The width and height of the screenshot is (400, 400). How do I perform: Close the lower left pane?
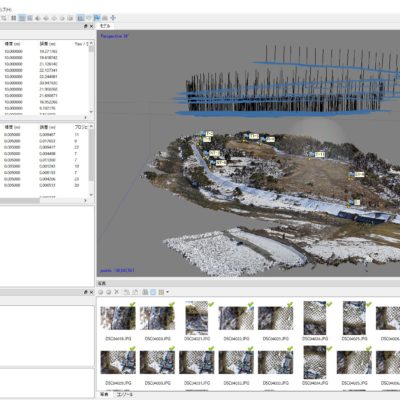(91, 292)
